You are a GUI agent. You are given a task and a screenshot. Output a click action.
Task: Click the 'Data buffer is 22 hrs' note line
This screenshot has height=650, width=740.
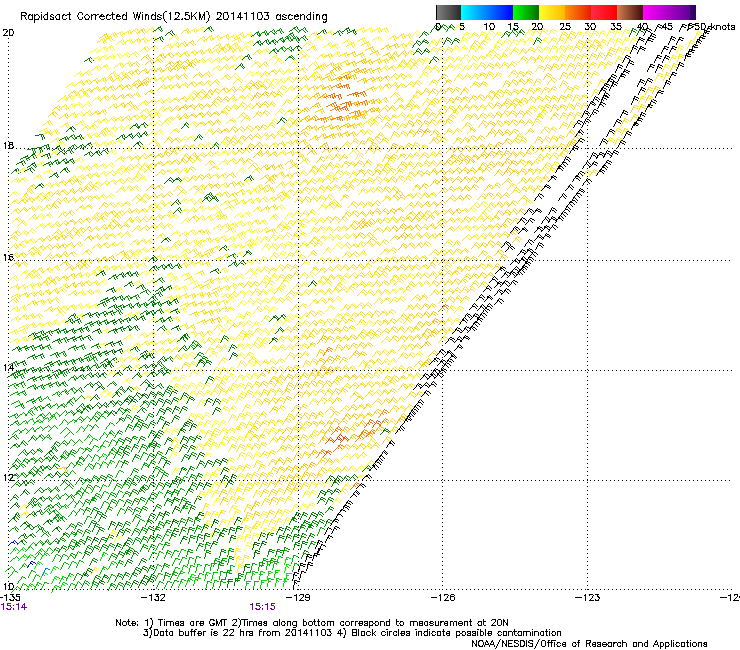(352, 633)
